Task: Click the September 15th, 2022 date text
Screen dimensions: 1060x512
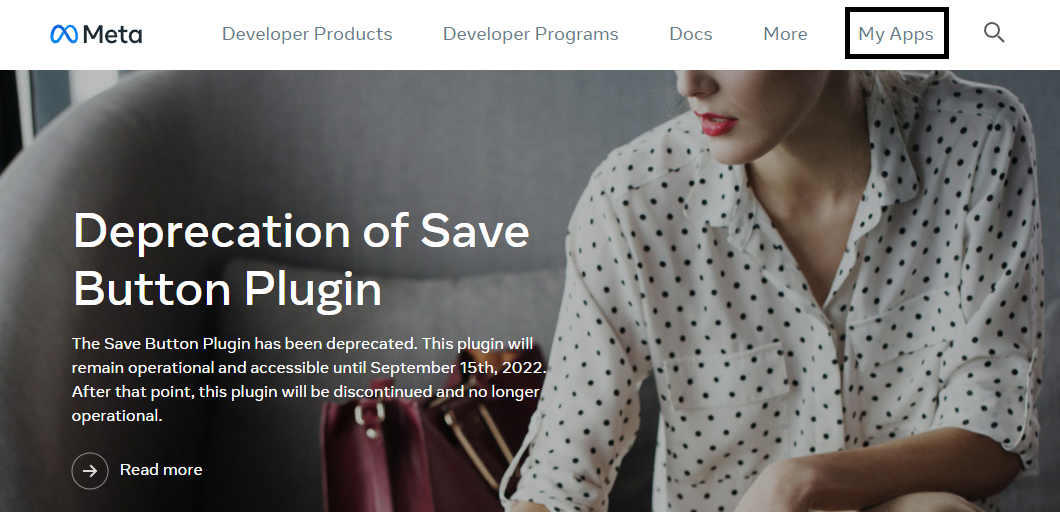Action: click(456, 368)
